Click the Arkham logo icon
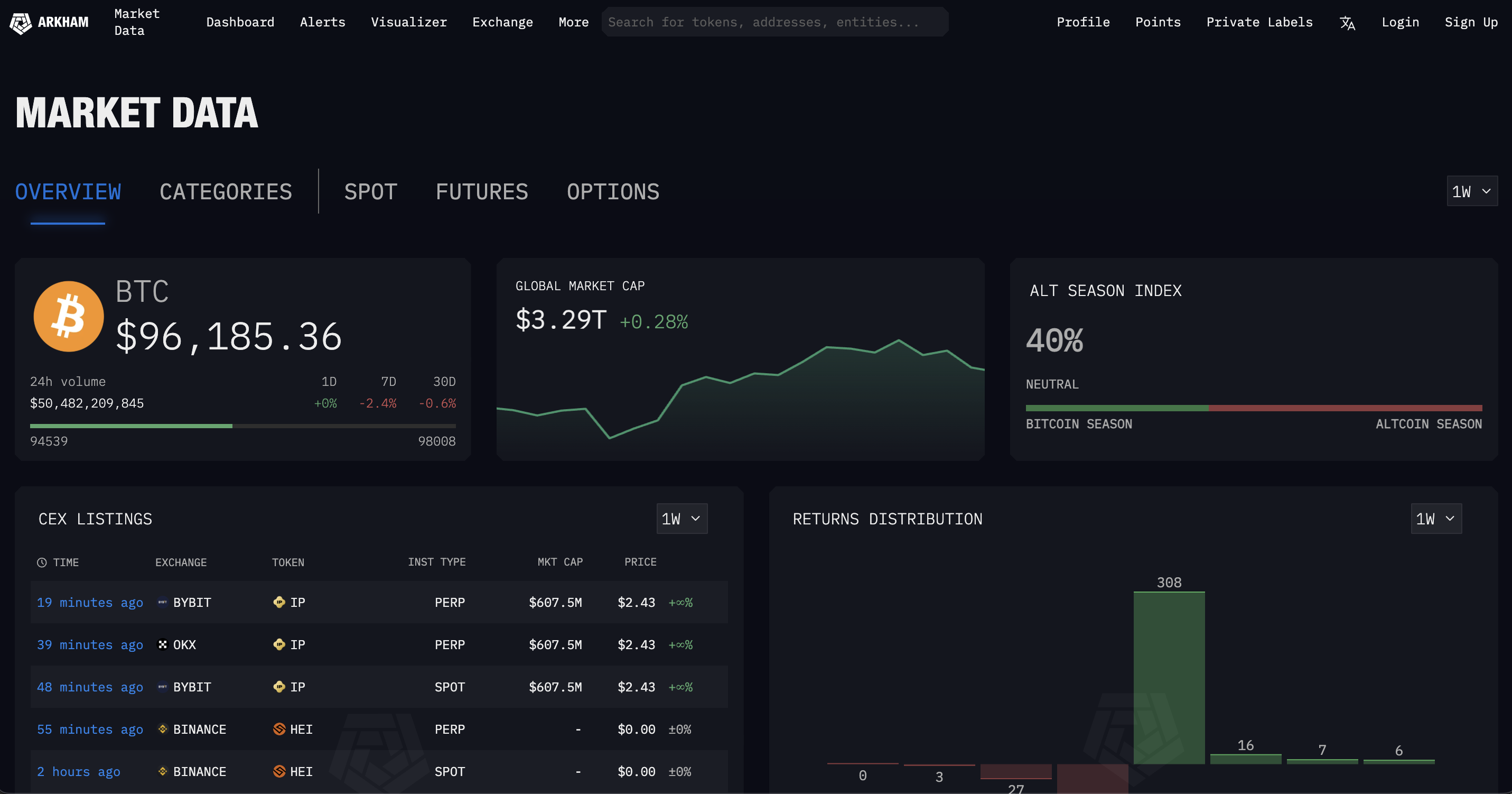 pos(21,23)
